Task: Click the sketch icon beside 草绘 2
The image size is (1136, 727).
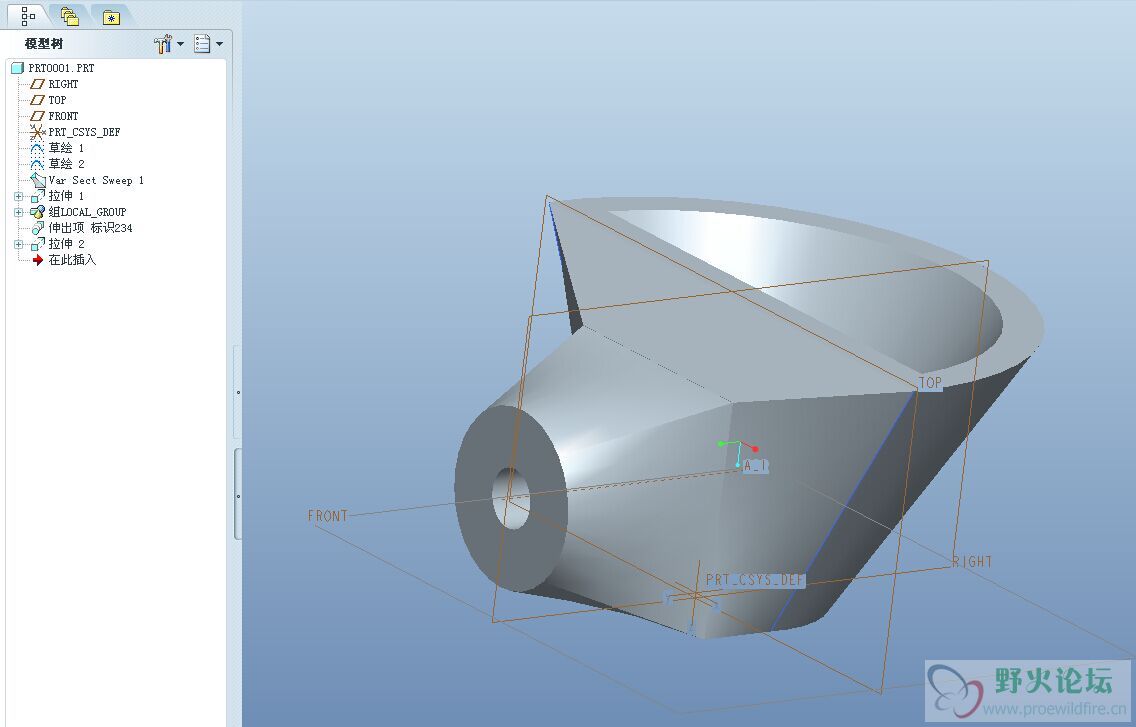Action: click(x=37, y=164)
